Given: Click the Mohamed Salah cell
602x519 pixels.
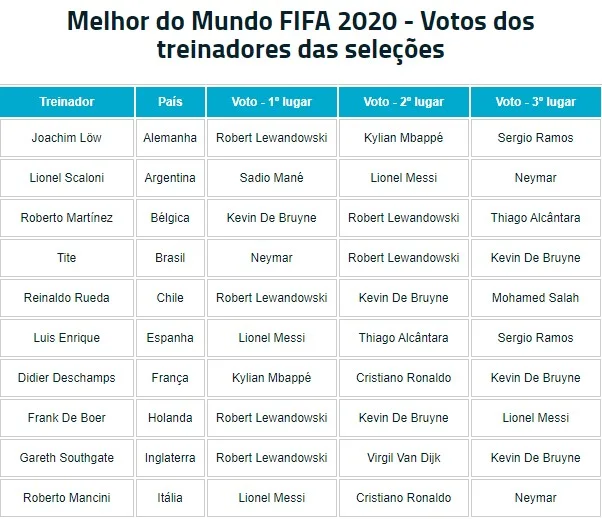Looking at the screenshot, I should point(535,298).
